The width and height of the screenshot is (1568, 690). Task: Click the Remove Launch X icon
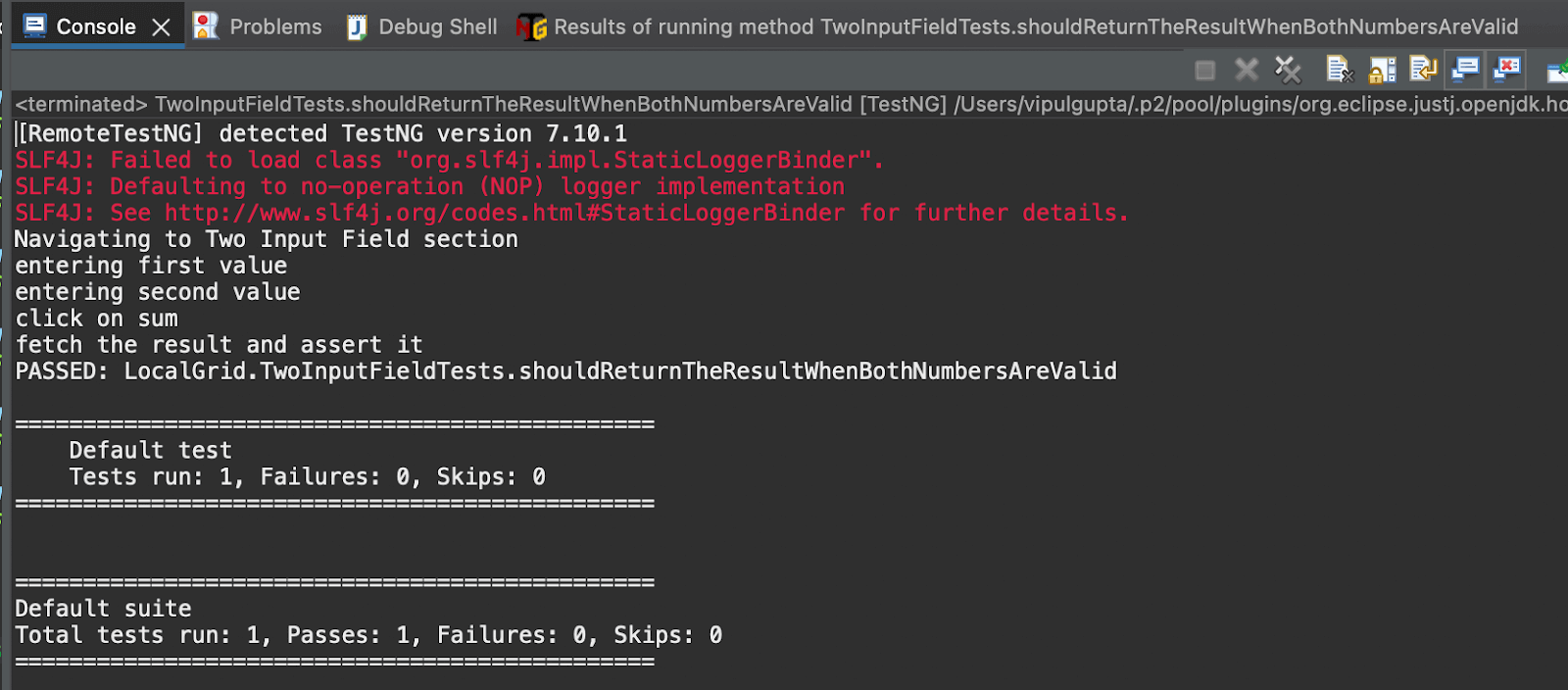1247,70
